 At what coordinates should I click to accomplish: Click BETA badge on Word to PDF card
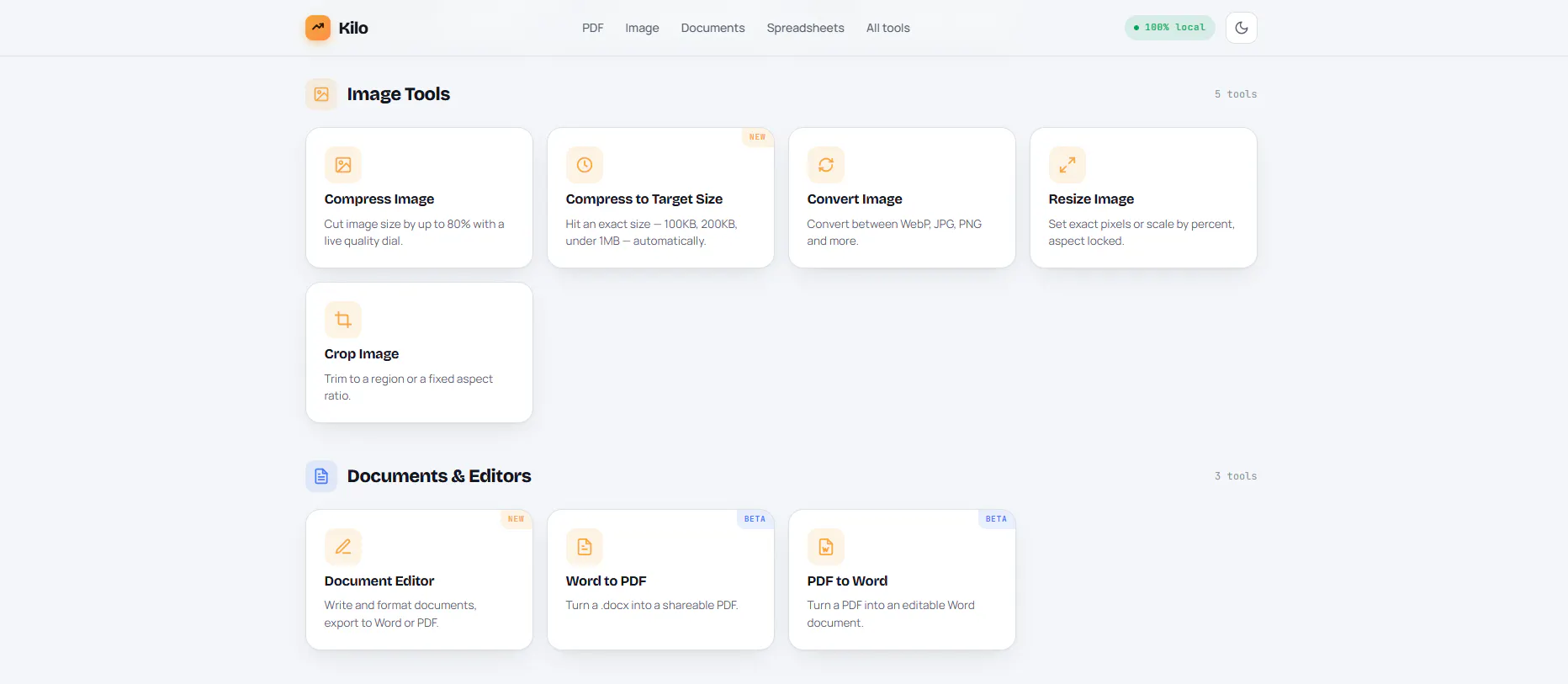755,519
